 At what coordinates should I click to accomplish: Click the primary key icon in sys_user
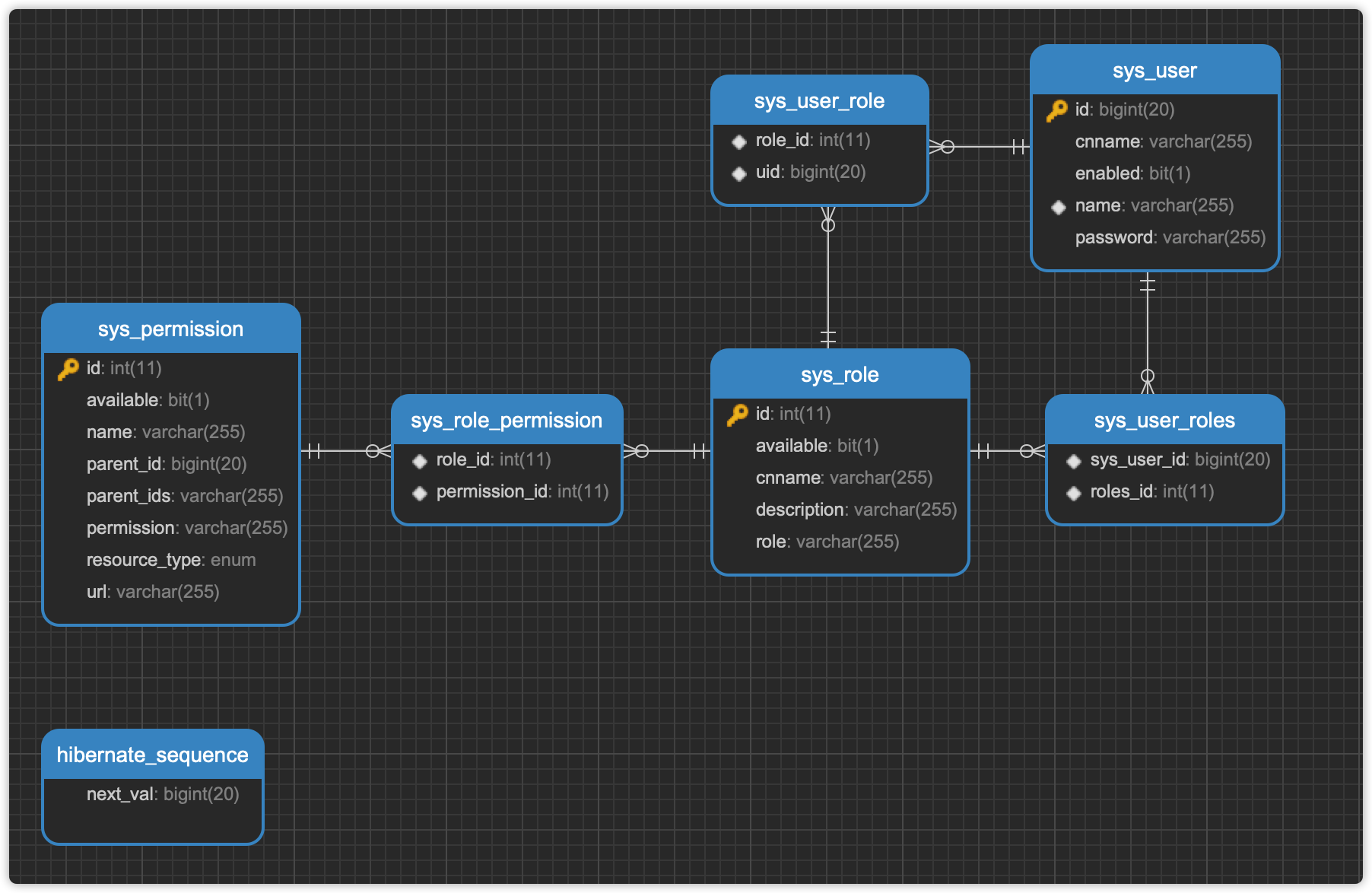point(1057,110)
